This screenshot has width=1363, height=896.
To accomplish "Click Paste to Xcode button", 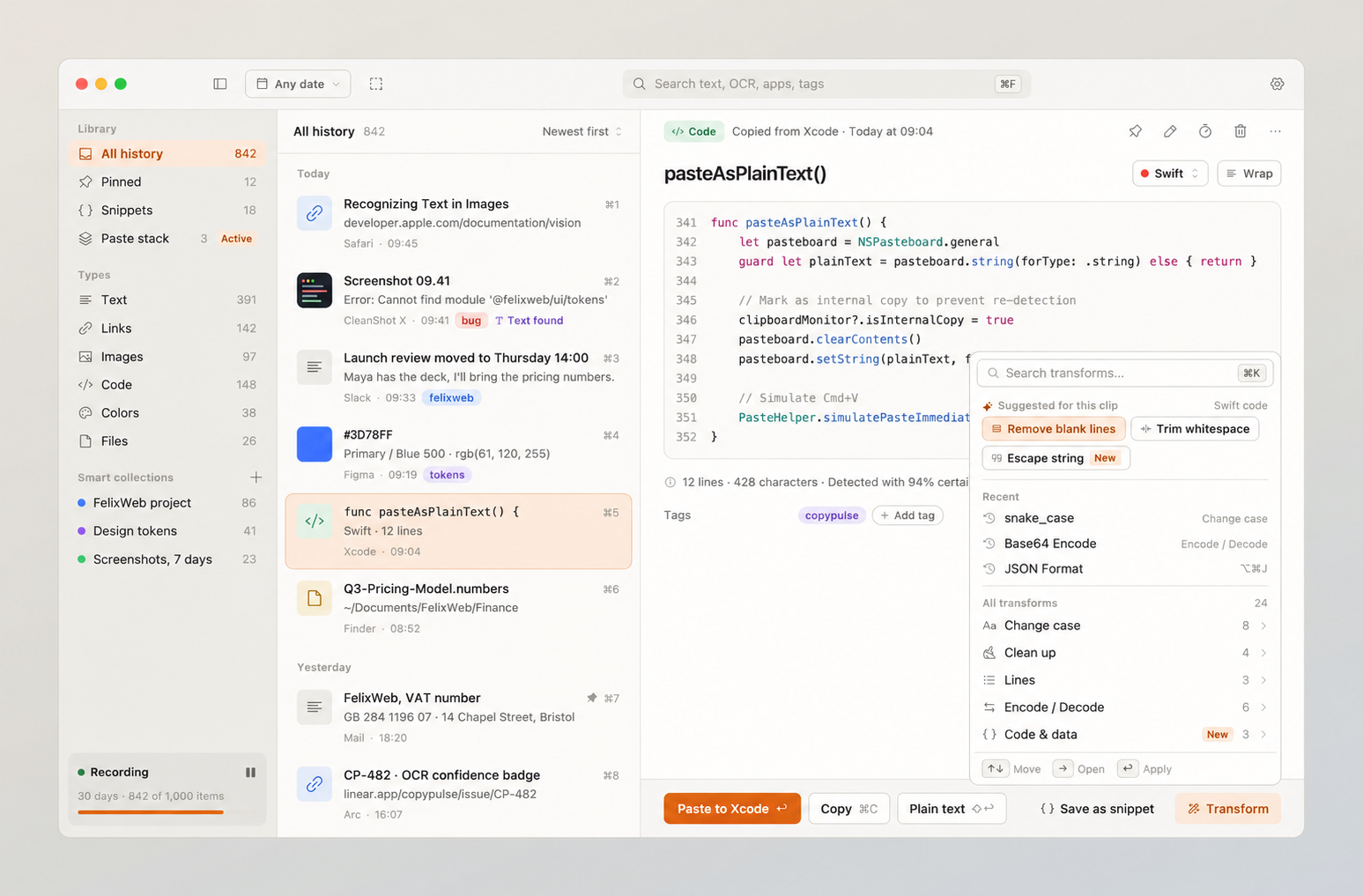I will point(732,809).
